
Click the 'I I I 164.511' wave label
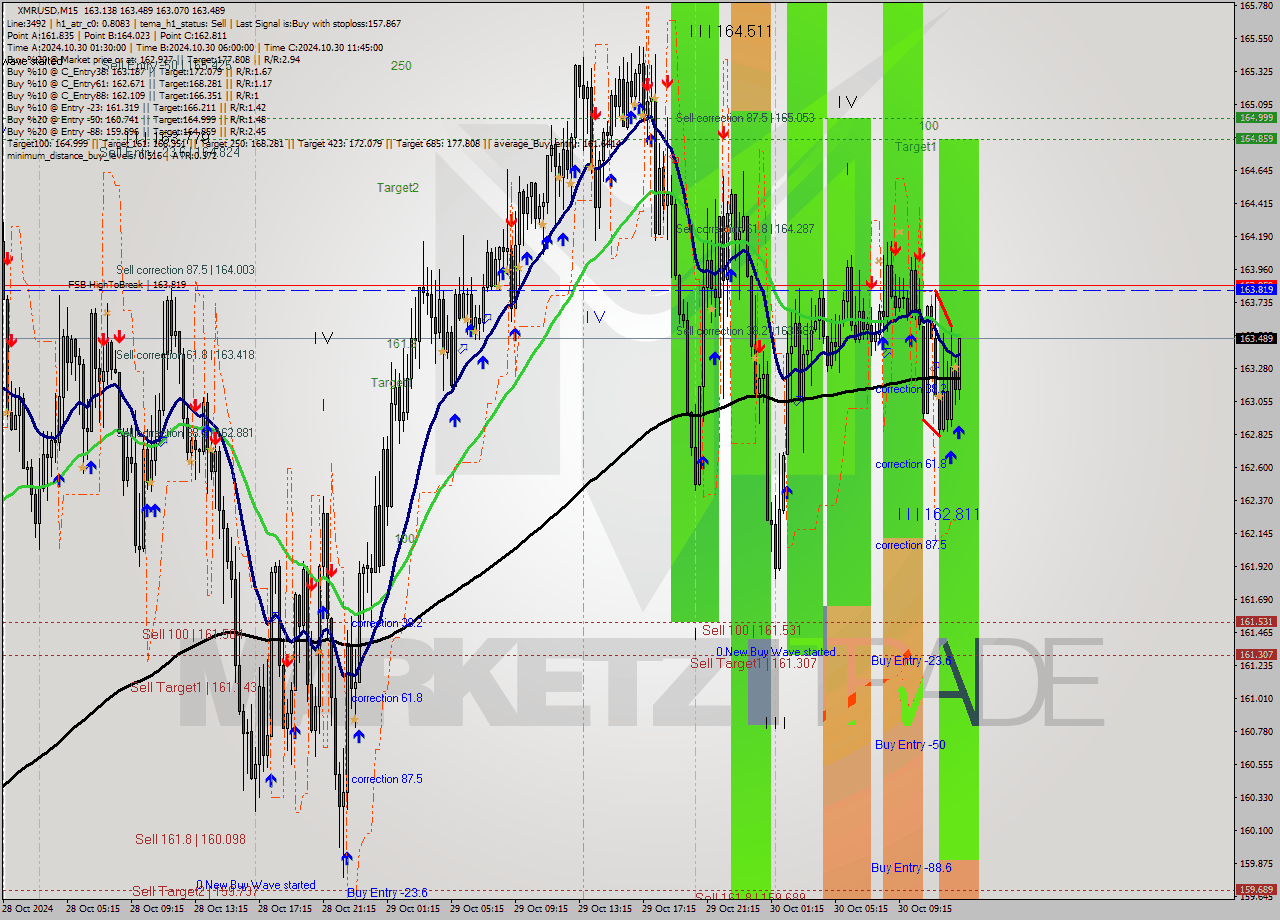730,32
